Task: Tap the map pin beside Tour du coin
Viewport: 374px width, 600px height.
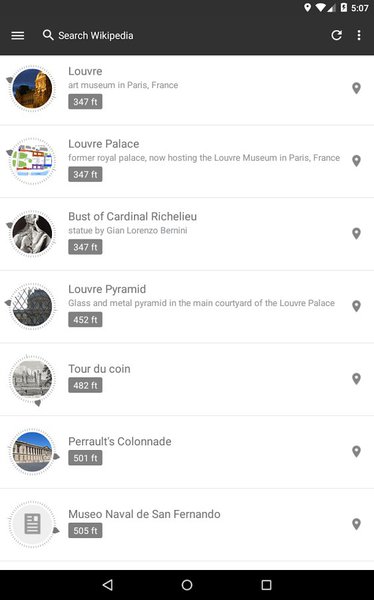Action: click(356, 379)
